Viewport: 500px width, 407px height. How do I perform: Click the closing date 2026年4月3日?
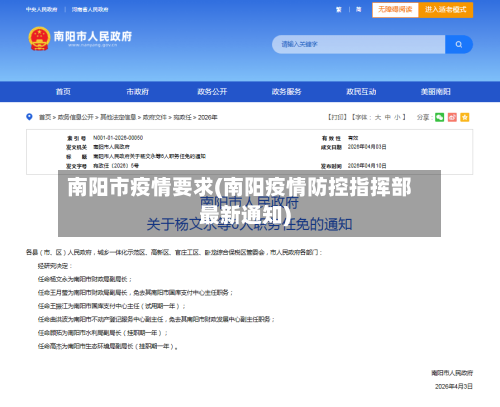(x=454, y=386)
